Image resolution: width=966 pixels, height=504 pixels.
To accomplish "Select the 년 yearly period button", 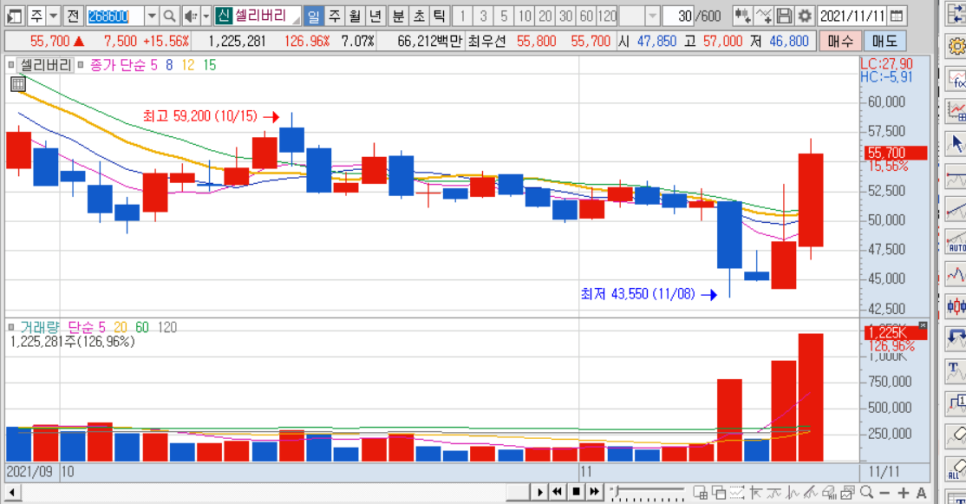I will (x=376, y=16).
